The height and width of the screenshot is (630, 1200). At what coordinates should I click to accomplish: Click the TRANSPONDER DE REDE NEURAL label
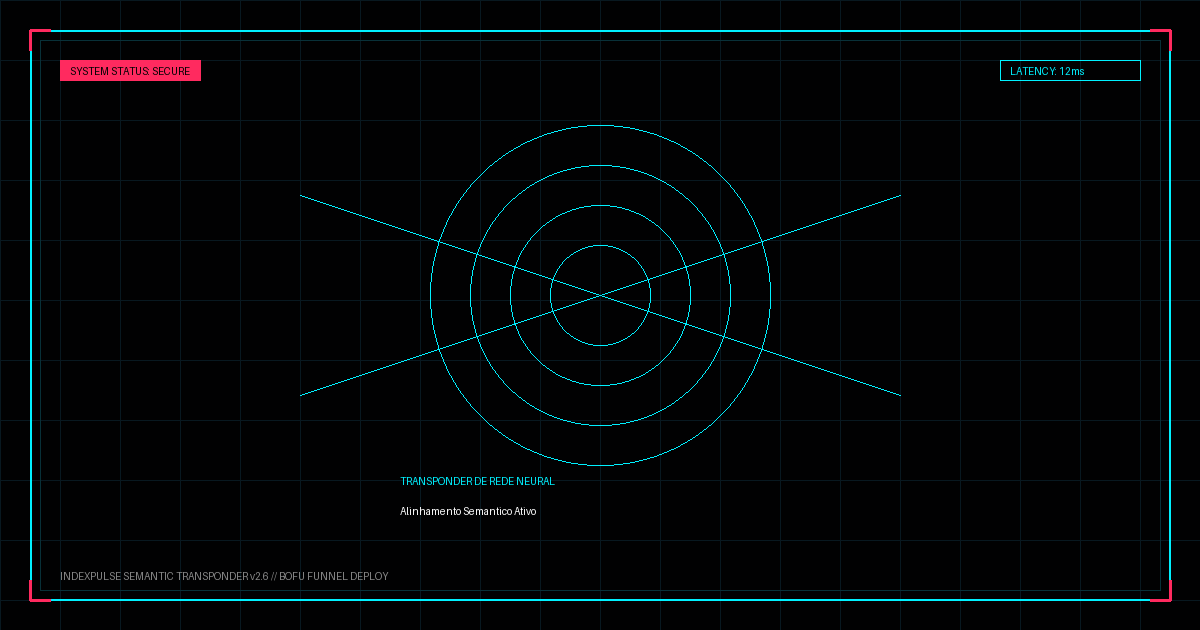pos(477,481)
